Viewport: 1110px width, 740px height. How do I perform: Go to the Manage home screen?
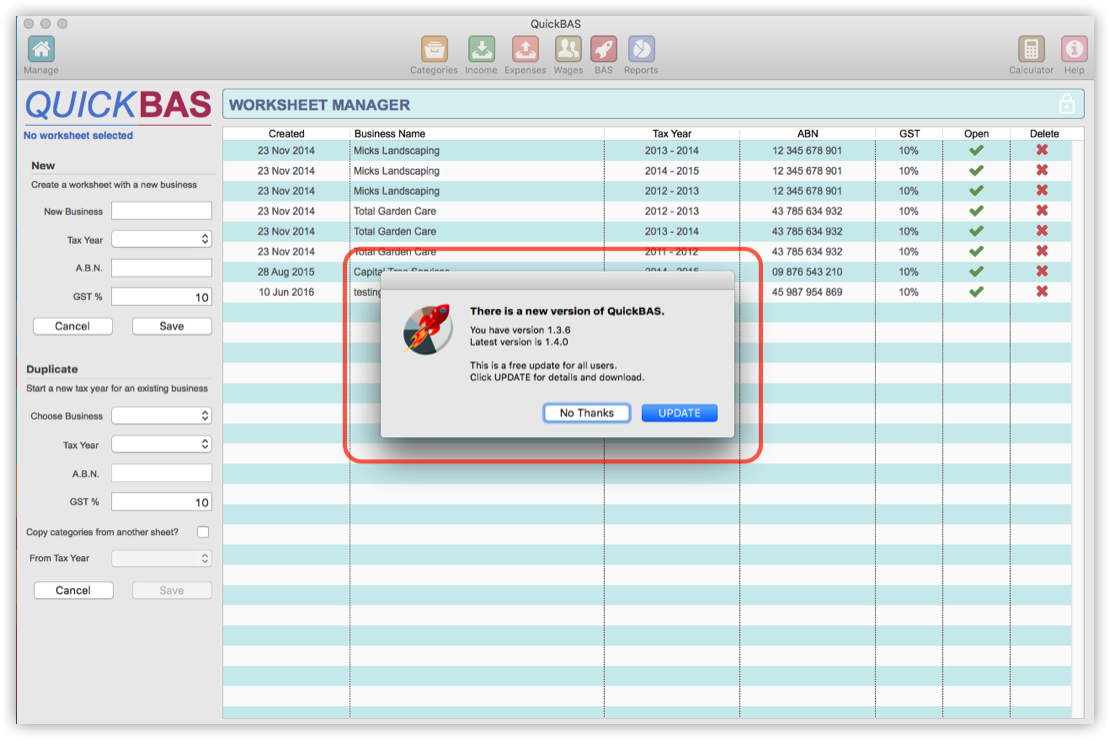coord(40,50)
